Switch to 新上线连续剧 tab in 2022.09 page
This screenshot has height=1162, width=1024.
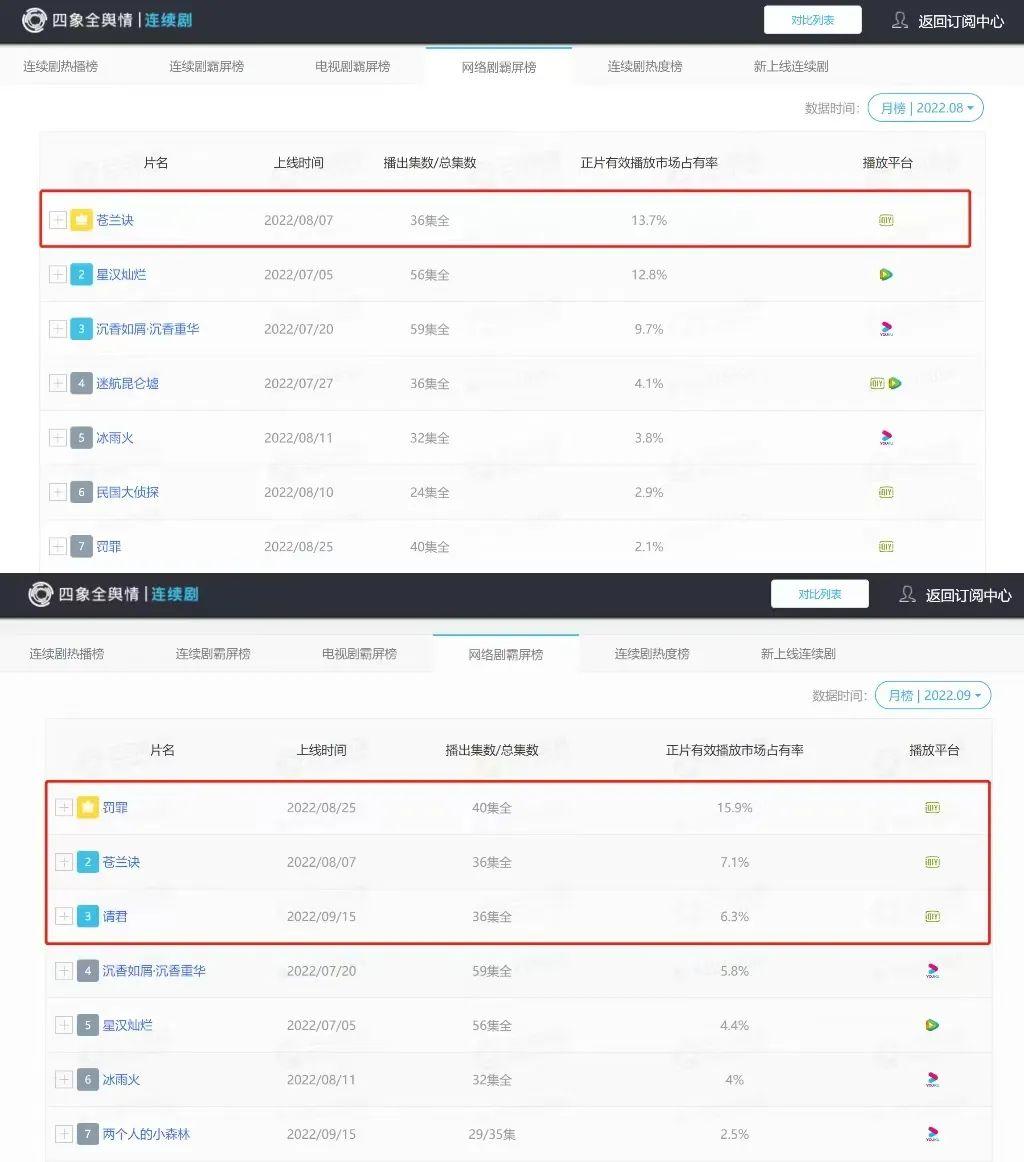pos(798,654)
